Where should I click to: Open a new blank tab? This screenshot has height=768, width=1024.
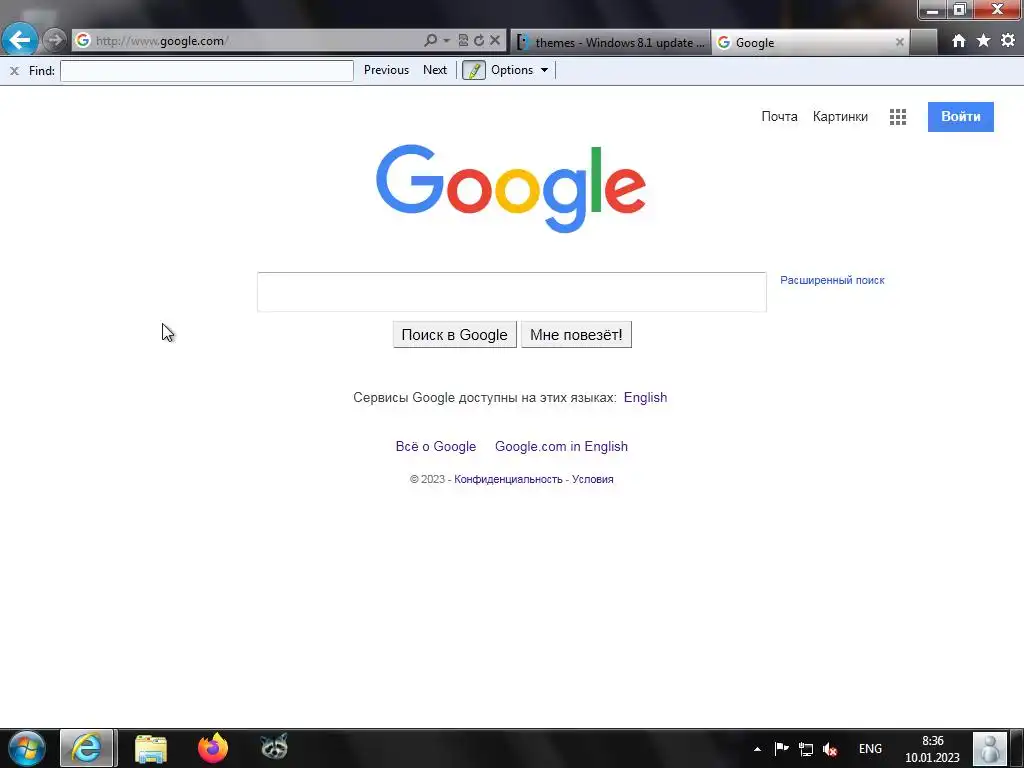tap(923, 42)
